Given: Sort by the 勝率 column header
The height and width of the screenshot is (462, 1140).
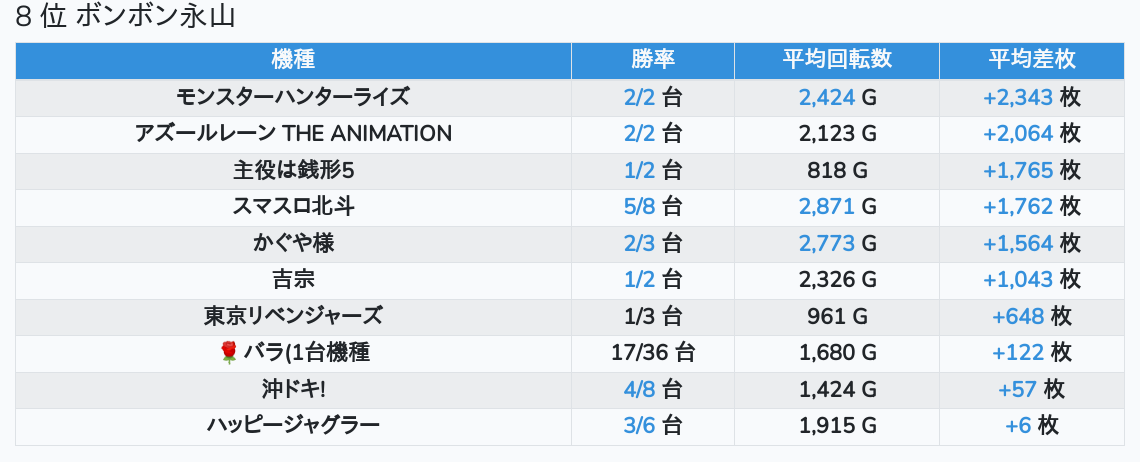Looking at the screenshot, I should coord(653,60).
